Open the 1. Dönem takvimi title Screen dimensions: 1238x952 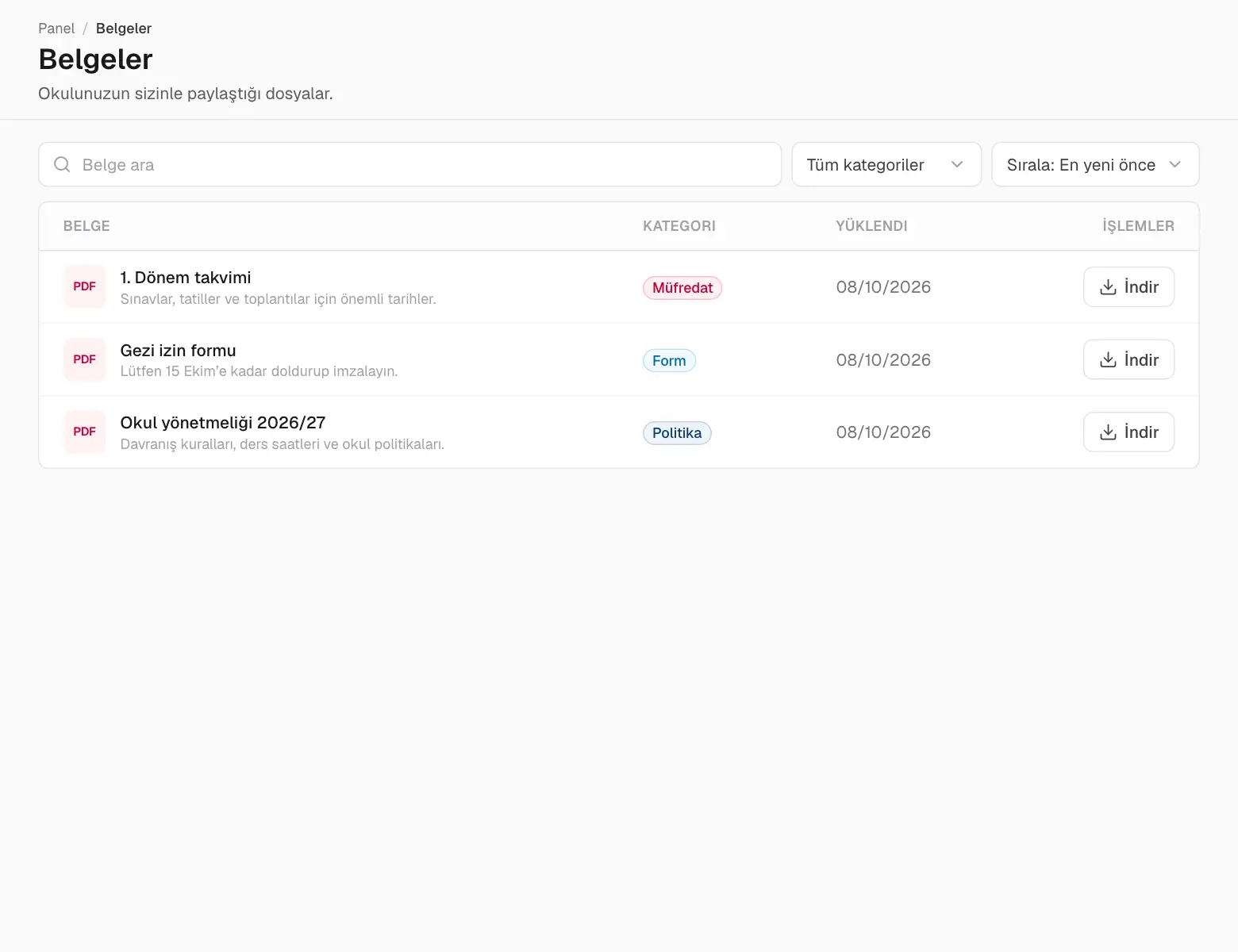point(186,278)
